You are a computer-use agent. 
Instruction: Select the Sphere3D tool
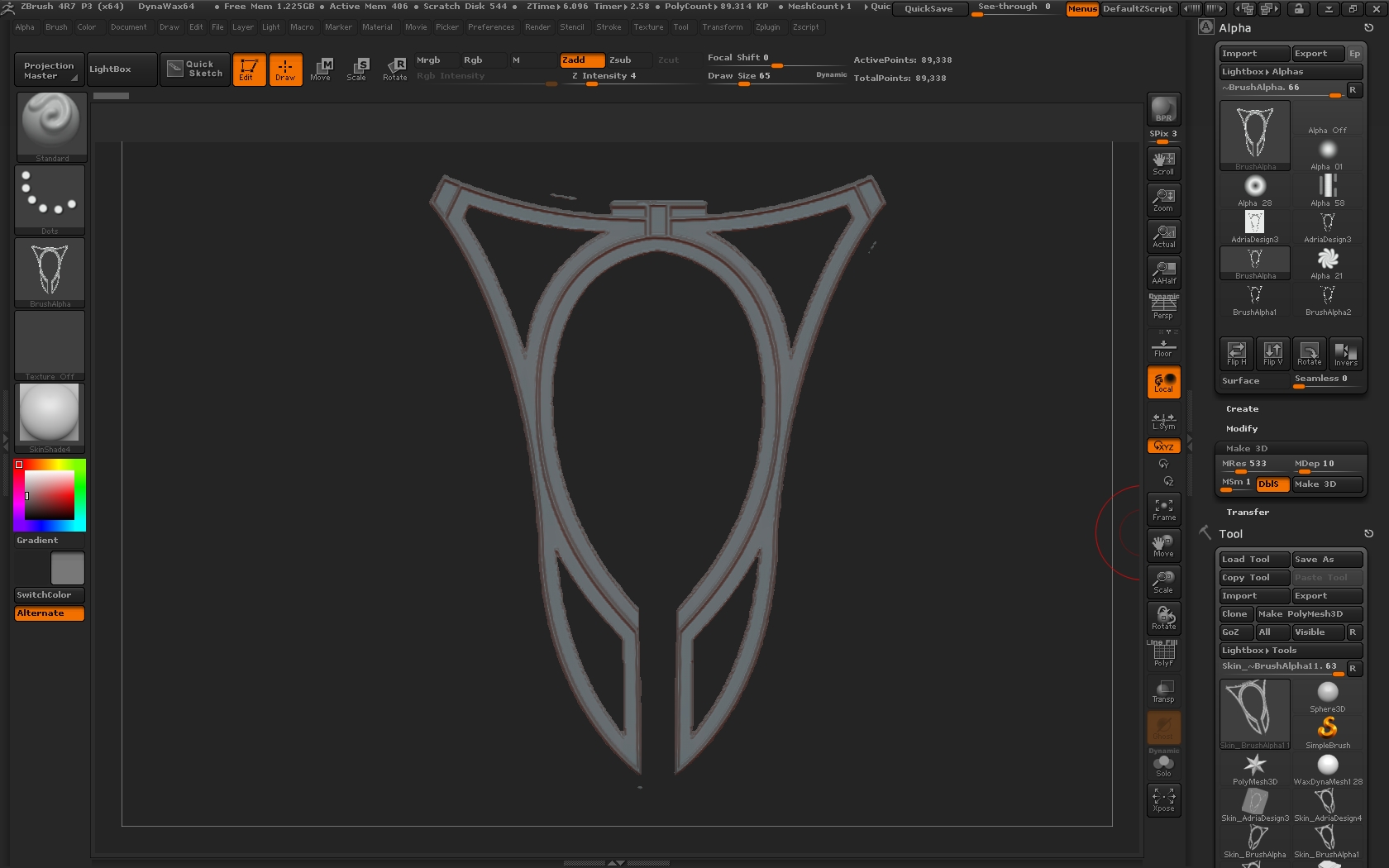point(1327,697)
